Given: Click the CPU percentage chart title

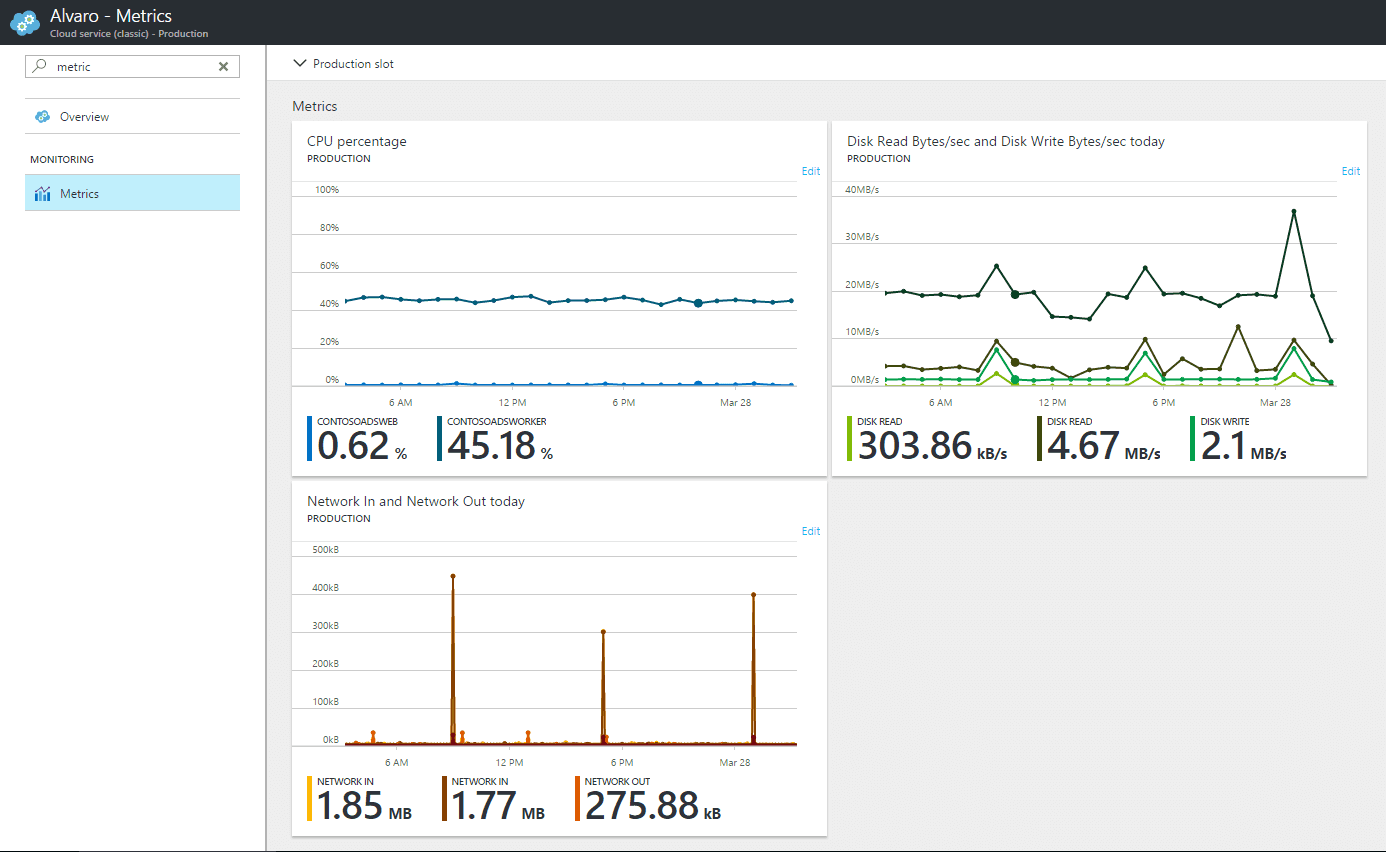Looking at the screenshot, I should (x=357, y=141).
